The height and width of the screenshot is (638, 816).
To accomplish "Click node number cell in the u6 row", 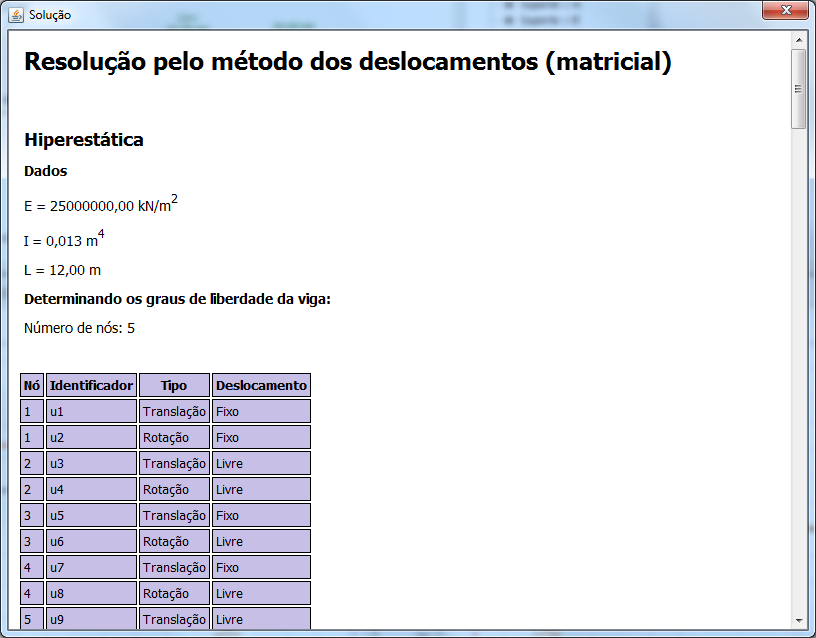I will pyautogui.click(x=32, y=541).
